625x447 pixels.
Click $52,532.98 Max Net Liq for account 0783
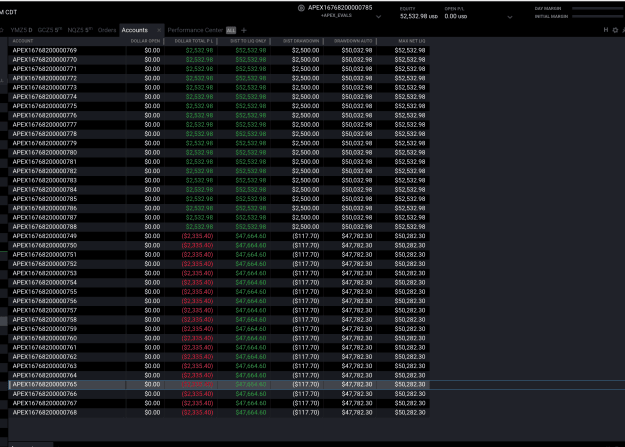point(410,181)
